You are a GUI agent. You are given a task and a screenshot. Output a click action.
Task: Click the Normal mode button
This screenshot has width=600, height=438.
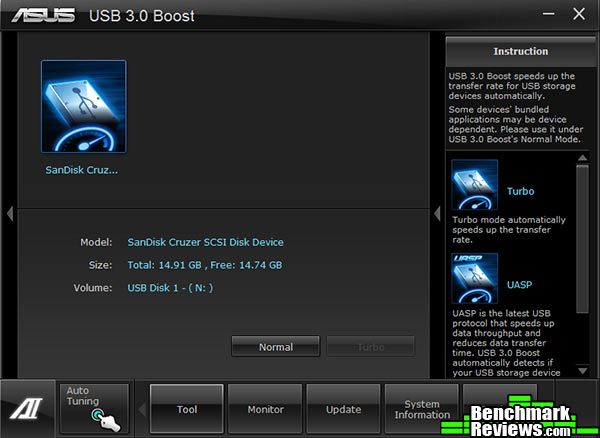[x=276, y=347]
